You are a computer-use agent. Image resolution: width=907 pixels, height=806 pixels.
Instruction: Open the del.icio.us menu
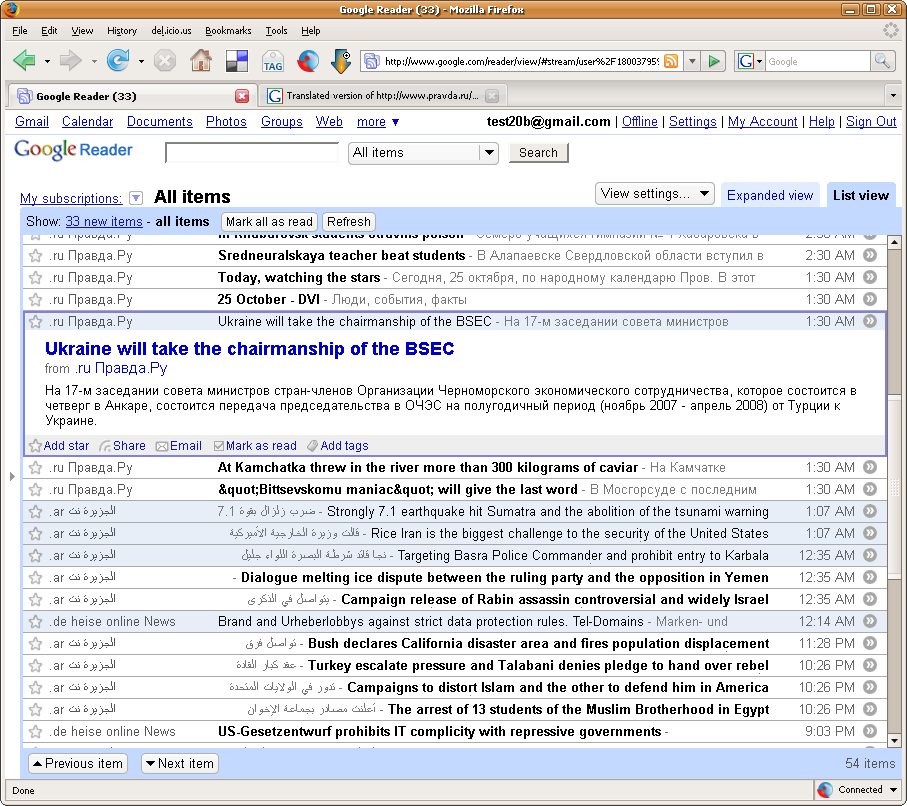click(171, 31)
